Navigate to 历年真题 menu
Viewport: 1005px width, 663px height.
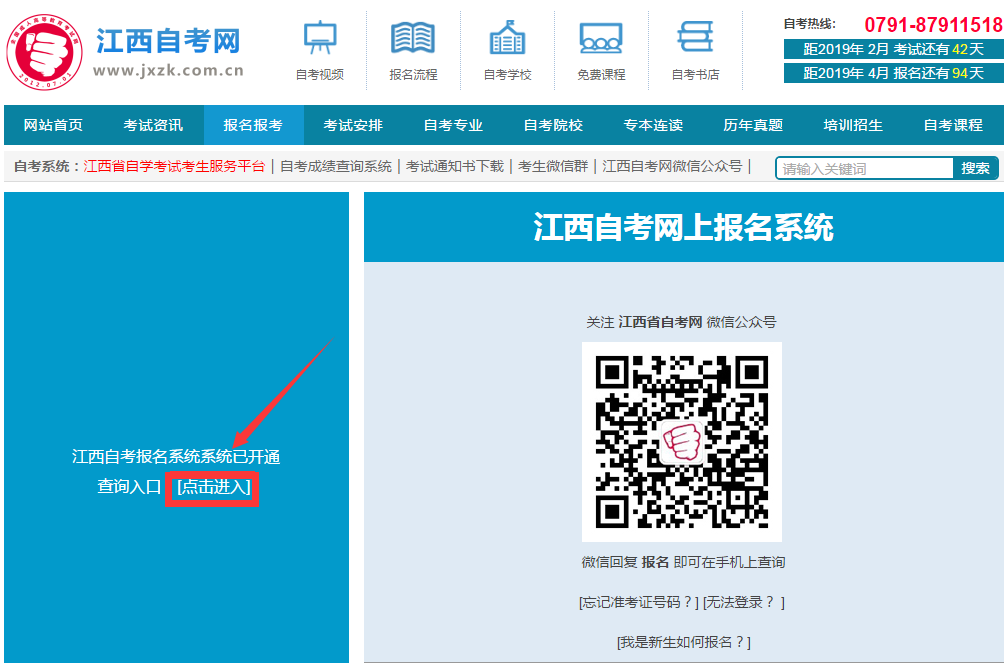(753, 125)
